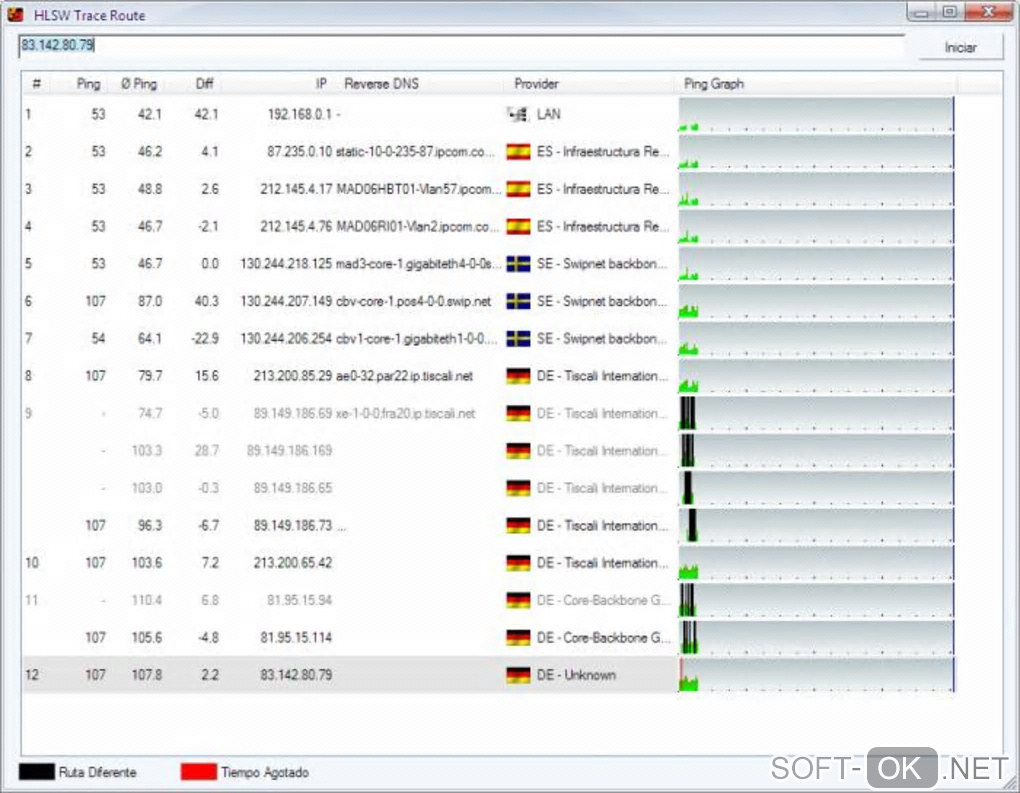Click the IP column header
Screen dimensions: 1020x793
(x=321, y=84)
